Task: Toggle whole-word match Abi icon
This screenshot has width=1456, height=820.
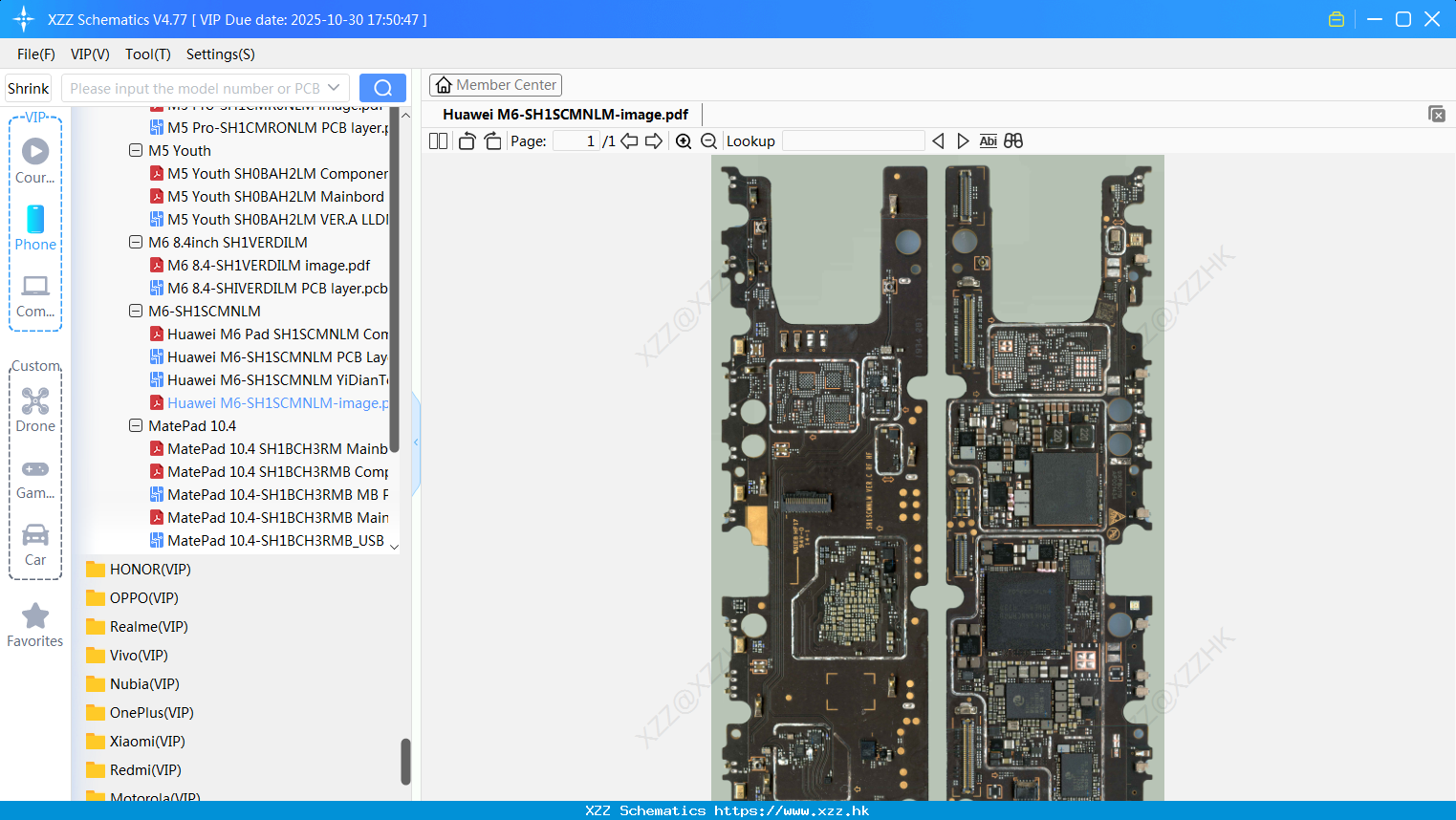Action: (989, 140)
